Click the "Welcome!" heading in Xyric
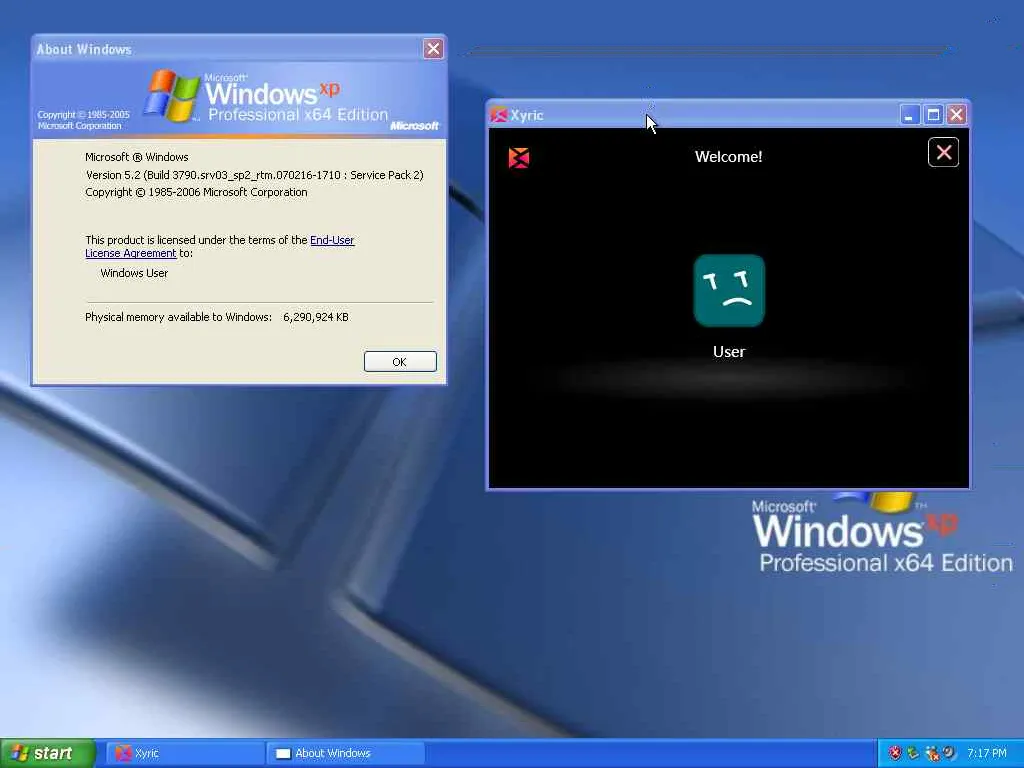 tap(728, 157)
